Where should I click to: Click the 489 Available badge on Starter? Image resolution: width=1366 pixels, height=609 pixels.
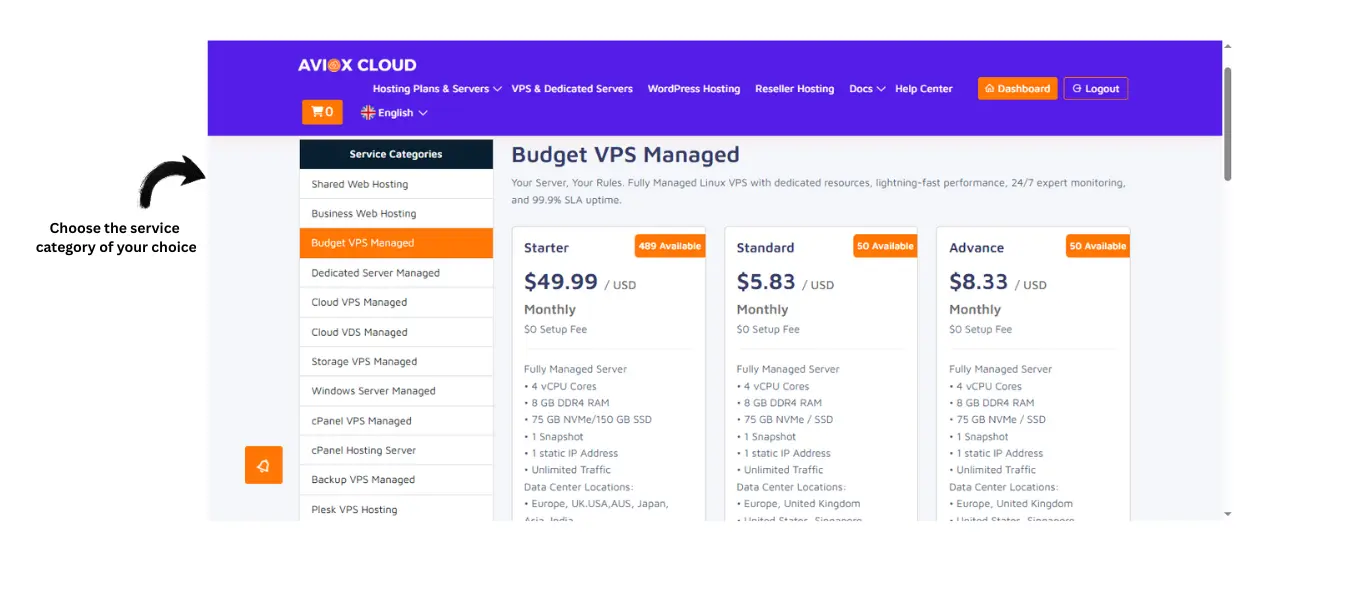669,246
